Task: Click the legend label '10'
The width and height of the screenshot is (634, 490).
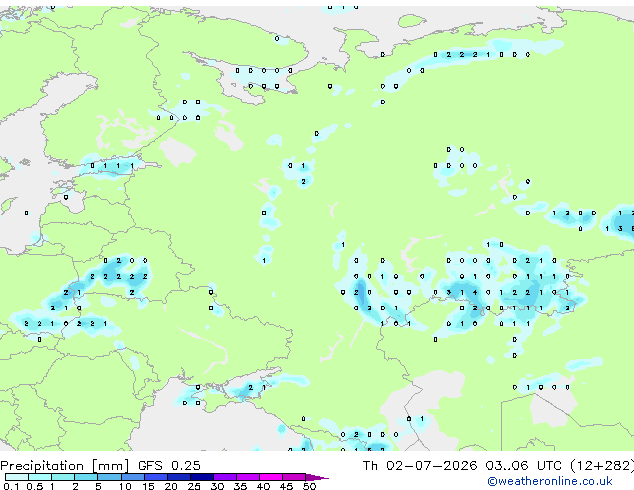Action: point(125,486)
